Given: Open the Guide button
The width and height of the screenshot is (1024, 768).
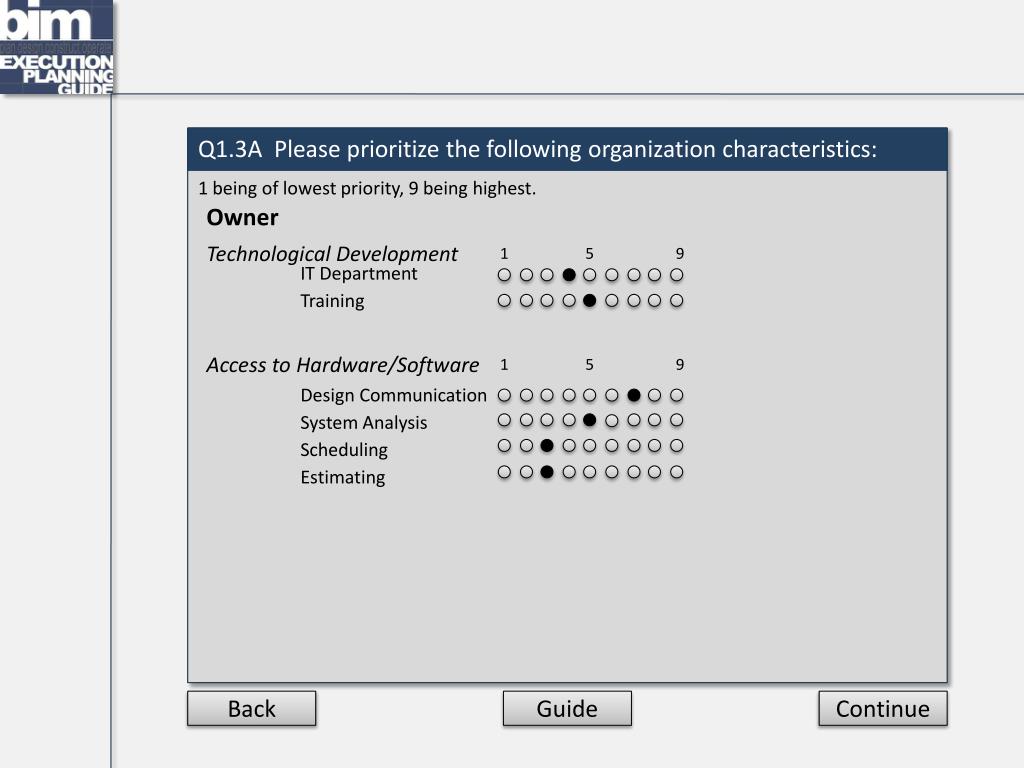Looking at the screenshot, I should (x=567, y=709).
